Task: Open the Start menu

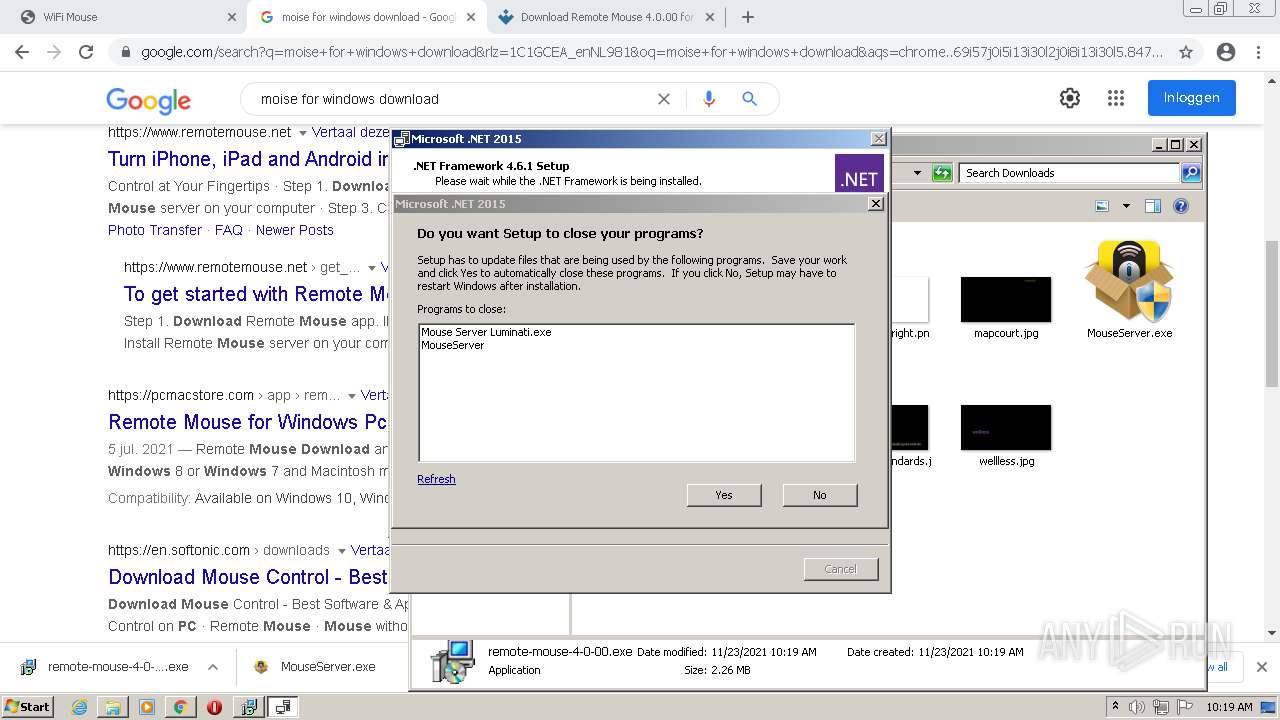Action: point(28,706)
